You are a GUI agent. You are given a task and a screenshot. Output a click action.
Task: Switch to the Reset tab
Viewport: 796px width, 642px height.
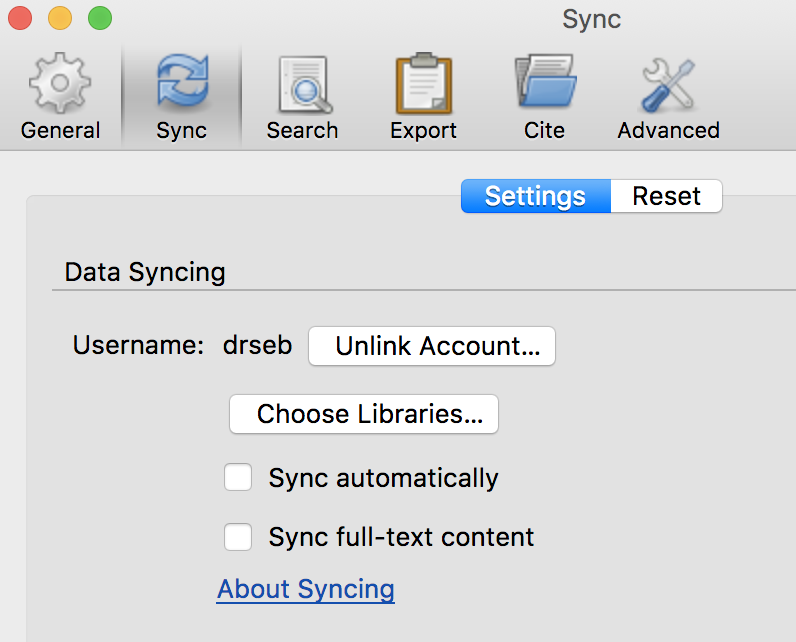tap(666, 196)
